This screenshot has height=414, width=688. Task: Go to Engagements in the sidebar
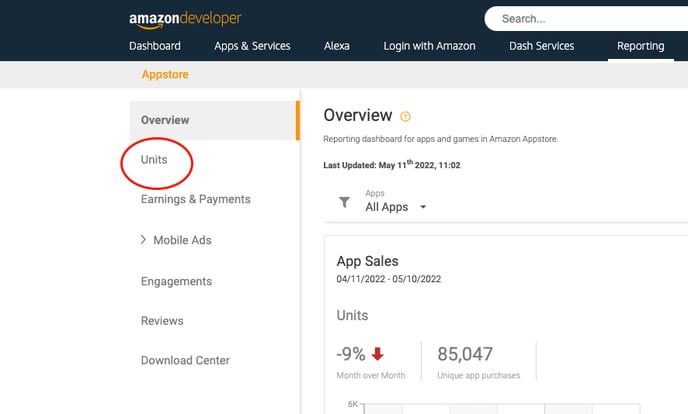(x=177, y=281)
